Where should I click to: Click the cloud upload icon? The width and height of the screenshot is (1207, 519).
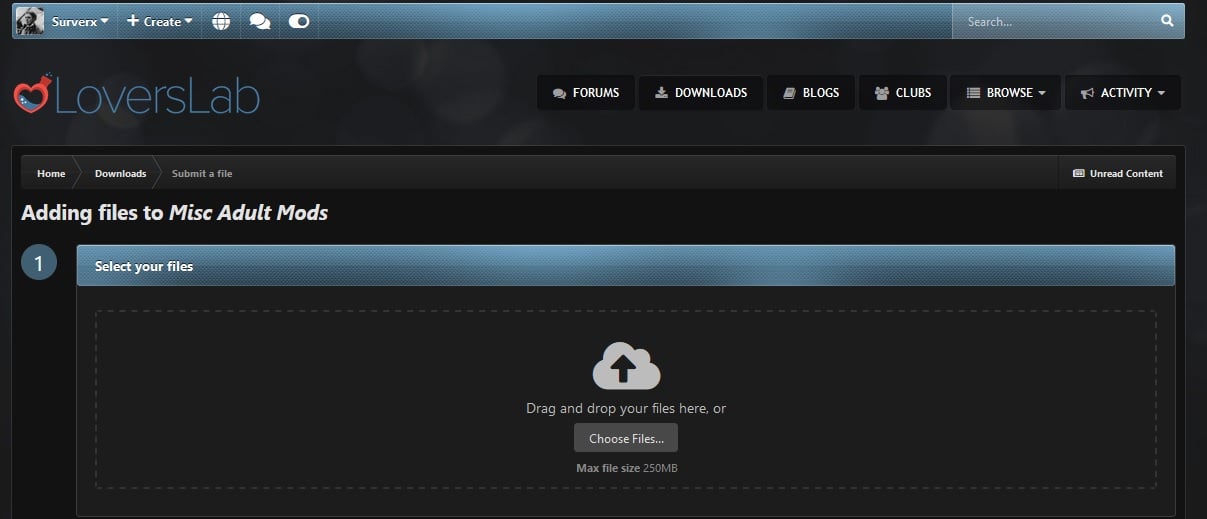(x=626, y=366)
